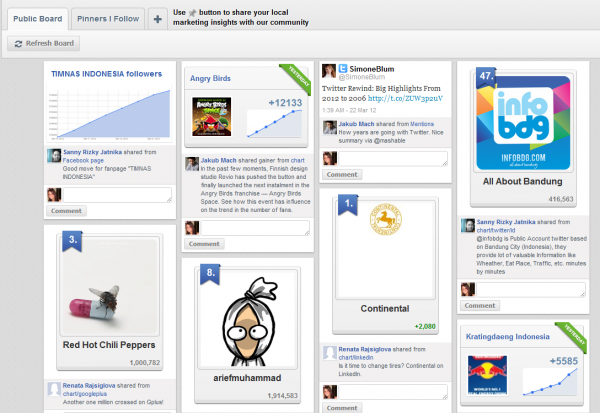Click own avatar beside Continental comment box
Viewport: 600px width, 413px height.
tap(330, 392)
